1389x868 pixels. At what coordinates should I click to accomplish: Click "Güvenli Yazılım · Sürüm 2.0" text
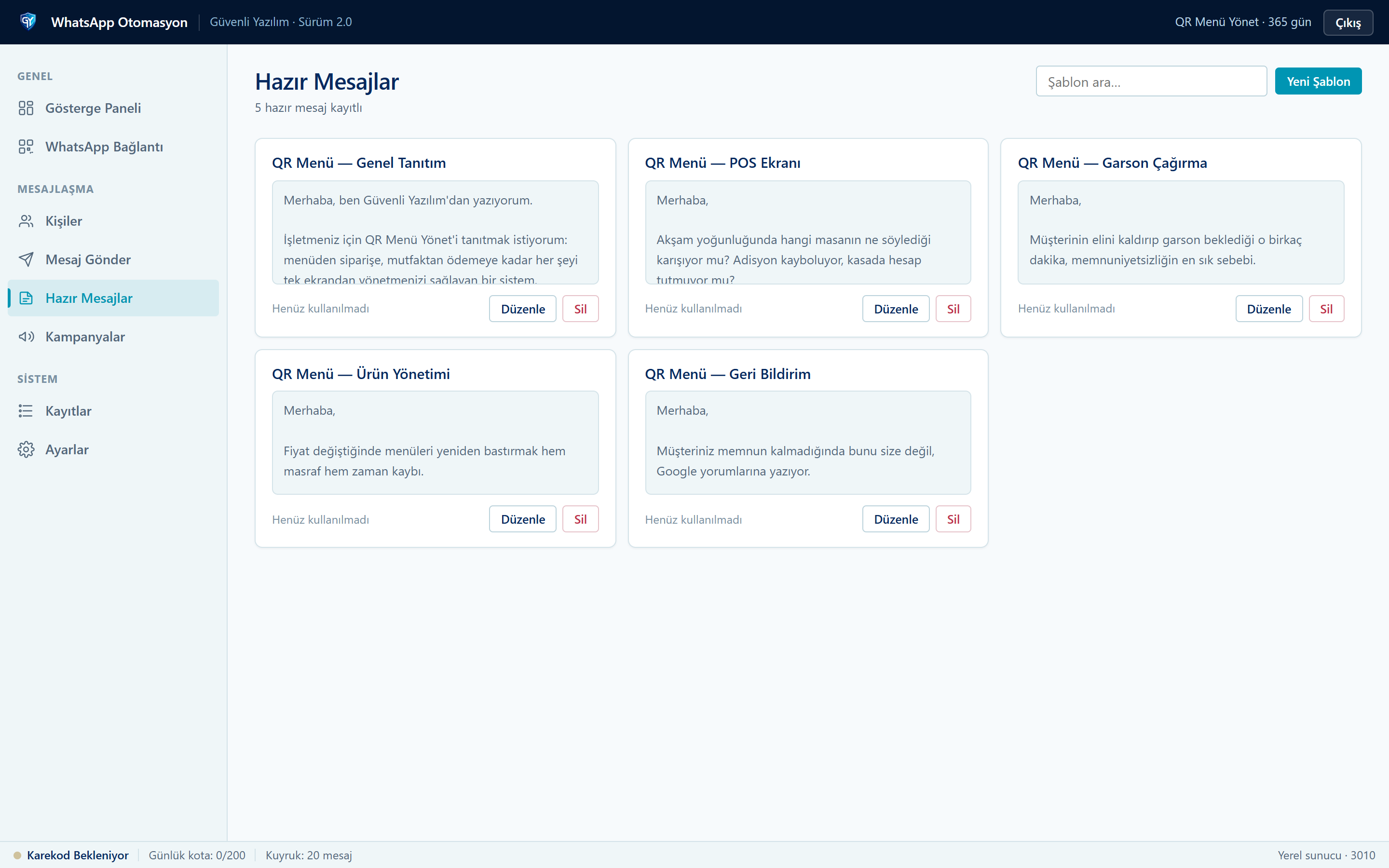click(281, 22)
